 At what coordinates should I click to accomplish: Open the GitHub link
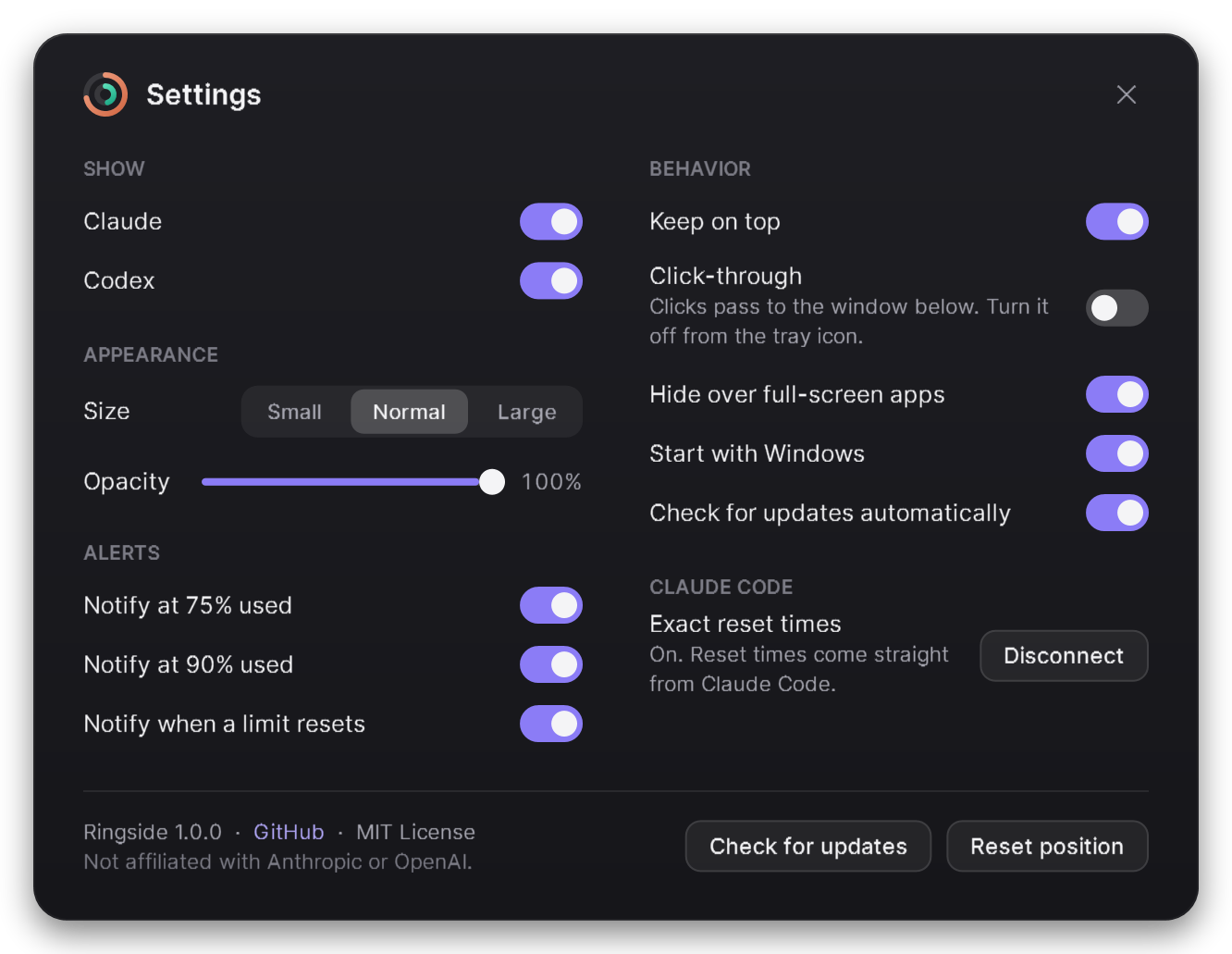pyautogui.click(x=289, y=832)
